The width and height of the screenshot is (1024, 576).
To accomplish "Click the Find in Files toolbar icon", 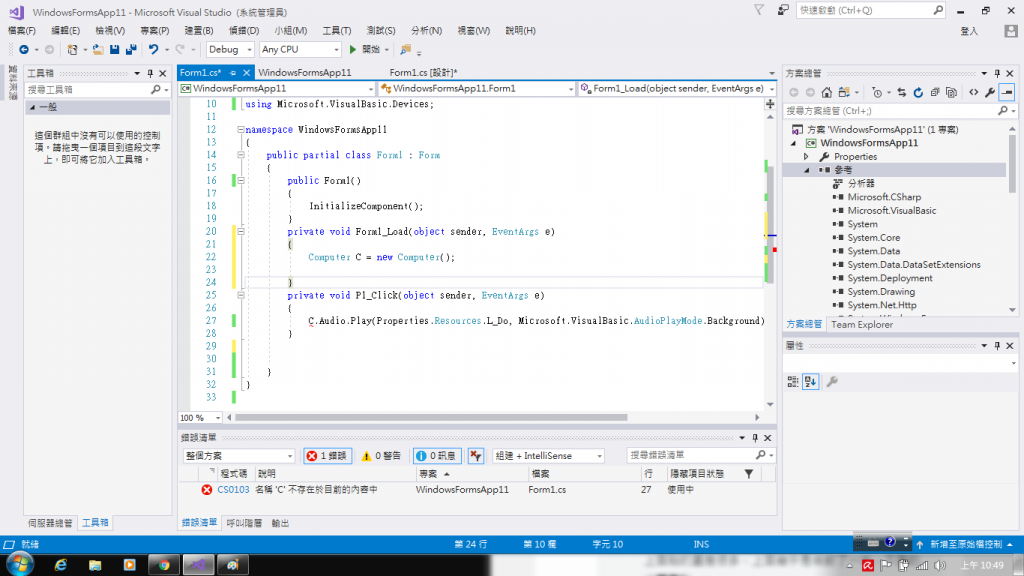I will pyautogui.click(x=406, y=50).
